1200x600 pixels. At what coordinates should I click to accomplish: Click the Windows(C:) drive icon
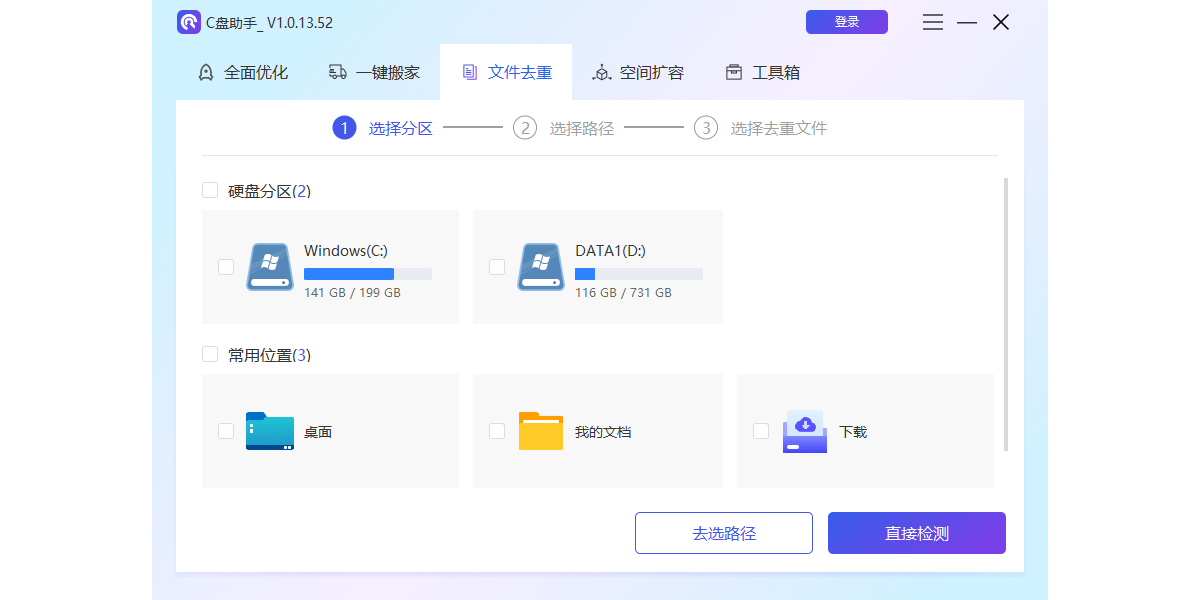[269, 266]
